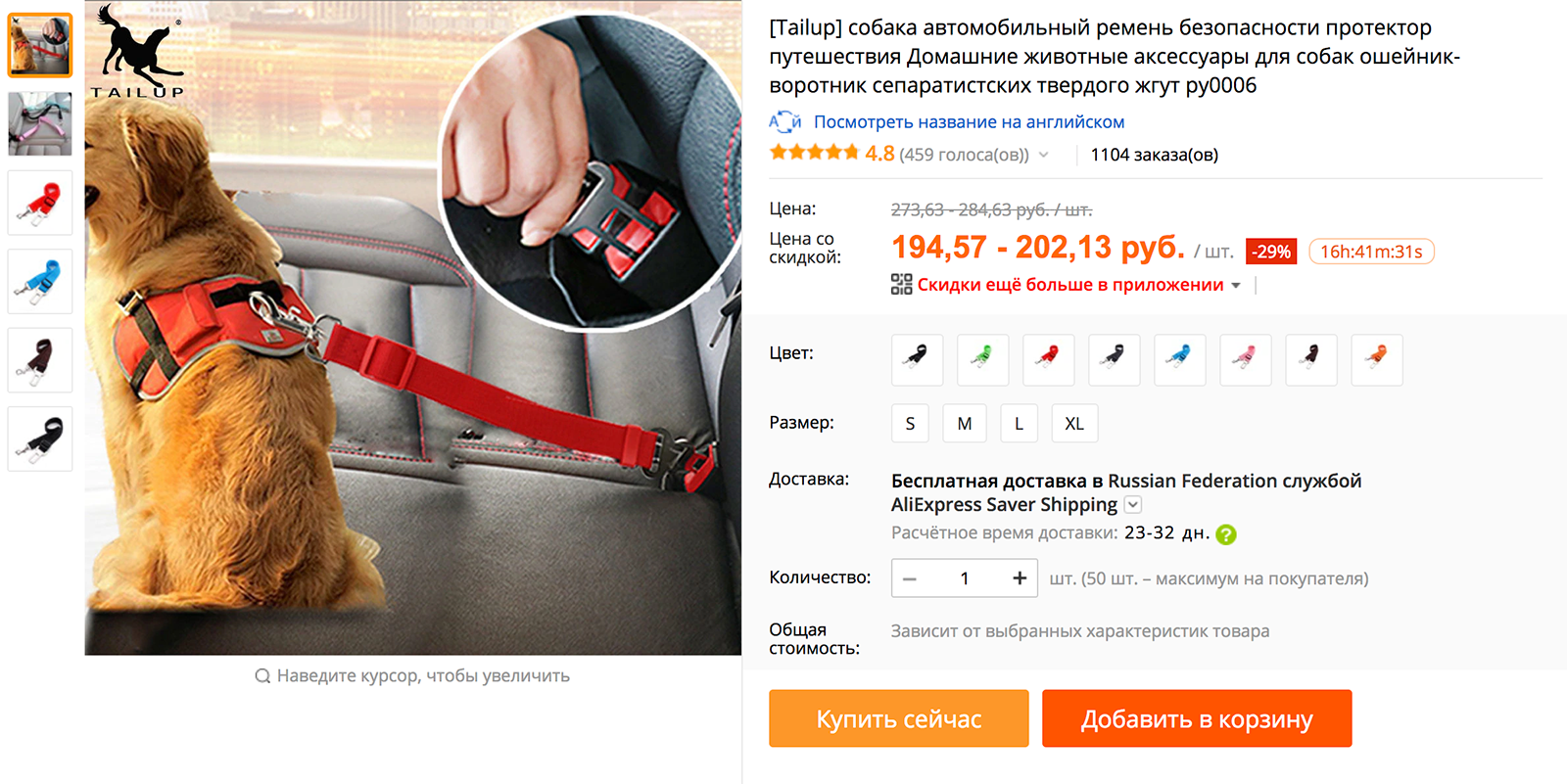Click the magnifier icon below product image
Viewport: 1567px width, 784px height.
(x=262, y=676)
